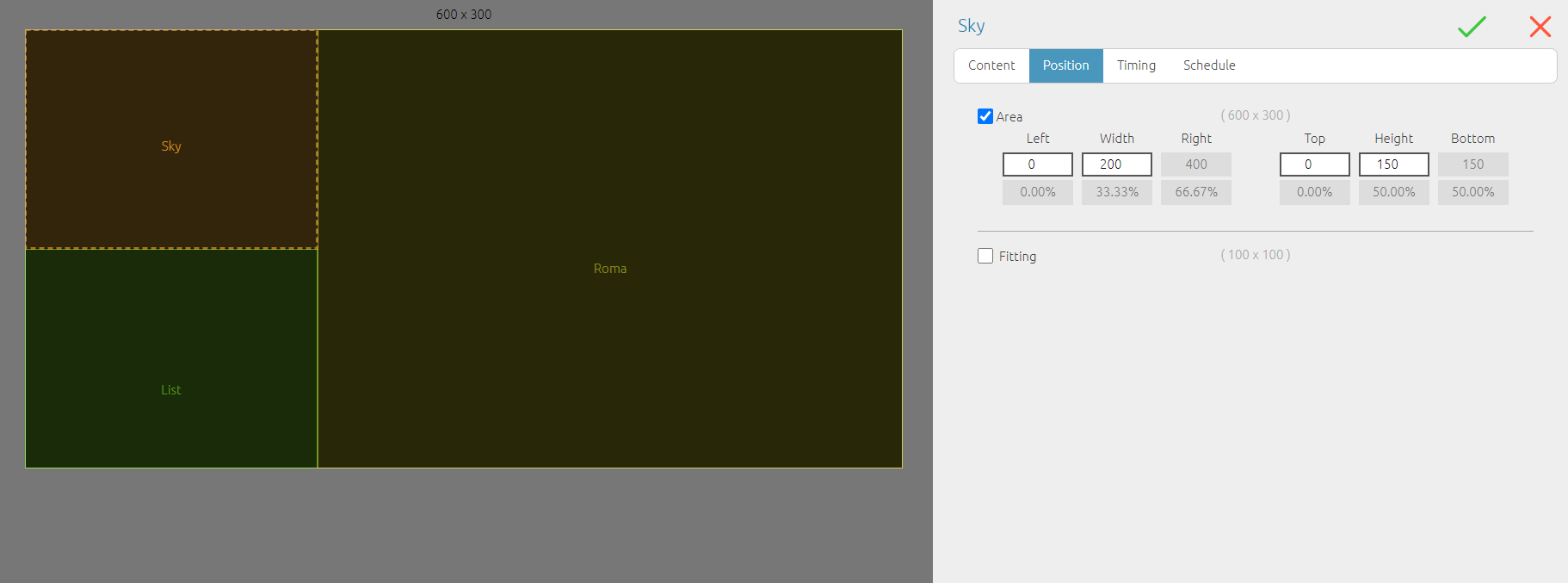Click the Right value box showing 400

[x=1195, y=164]
